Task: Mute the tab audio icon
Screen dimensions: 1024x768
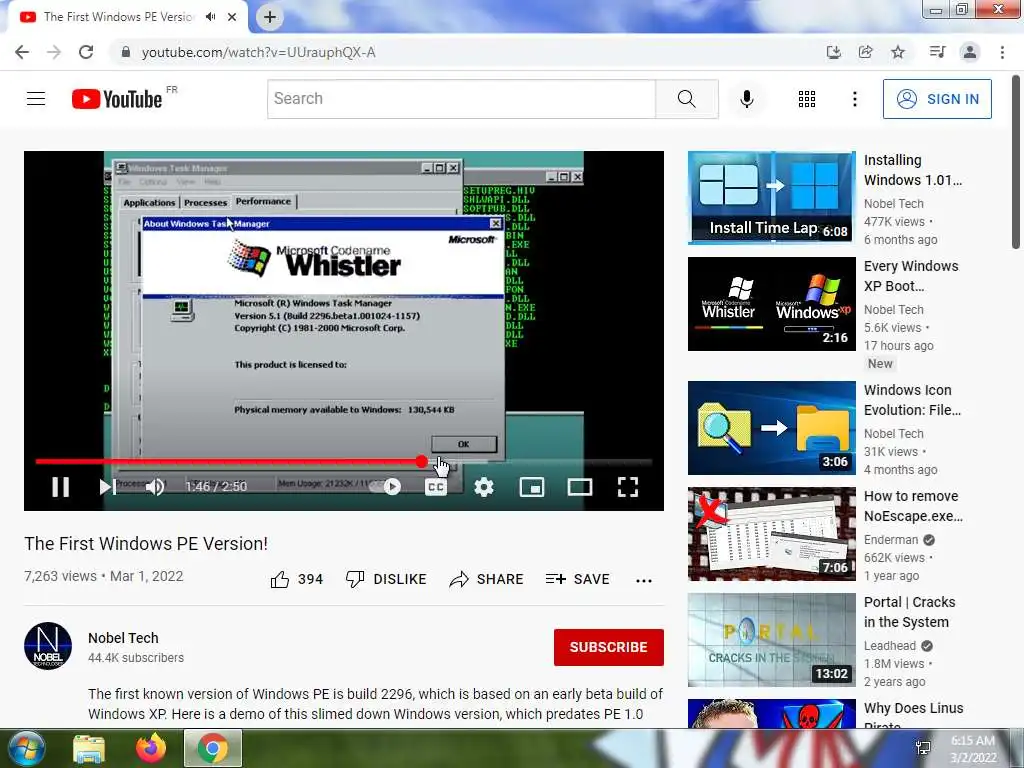Action: [x=210, y=17]
